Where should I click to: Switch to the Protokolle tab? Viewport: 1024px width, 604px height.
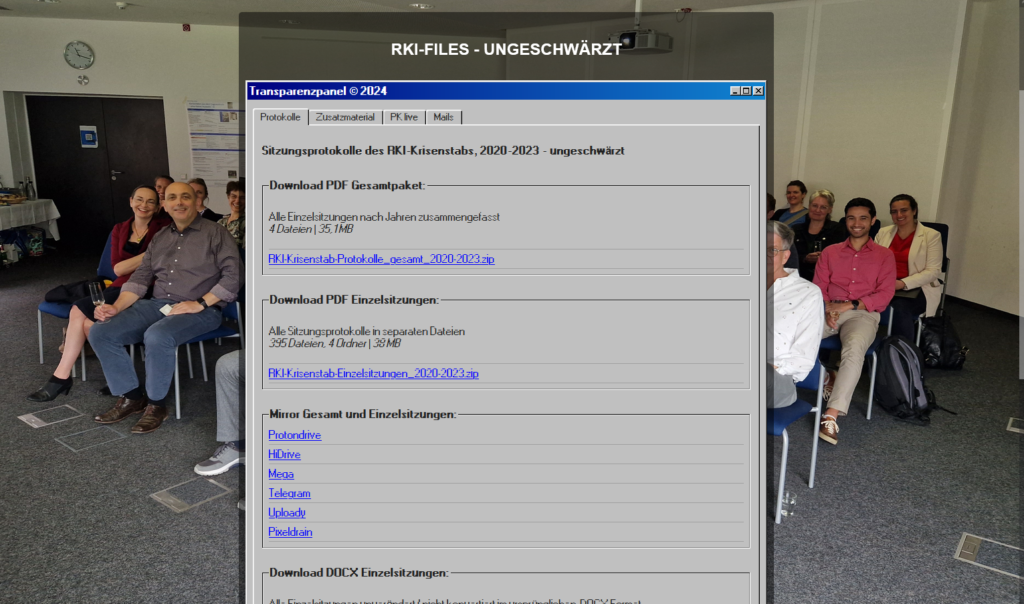[x=280, y=117]
